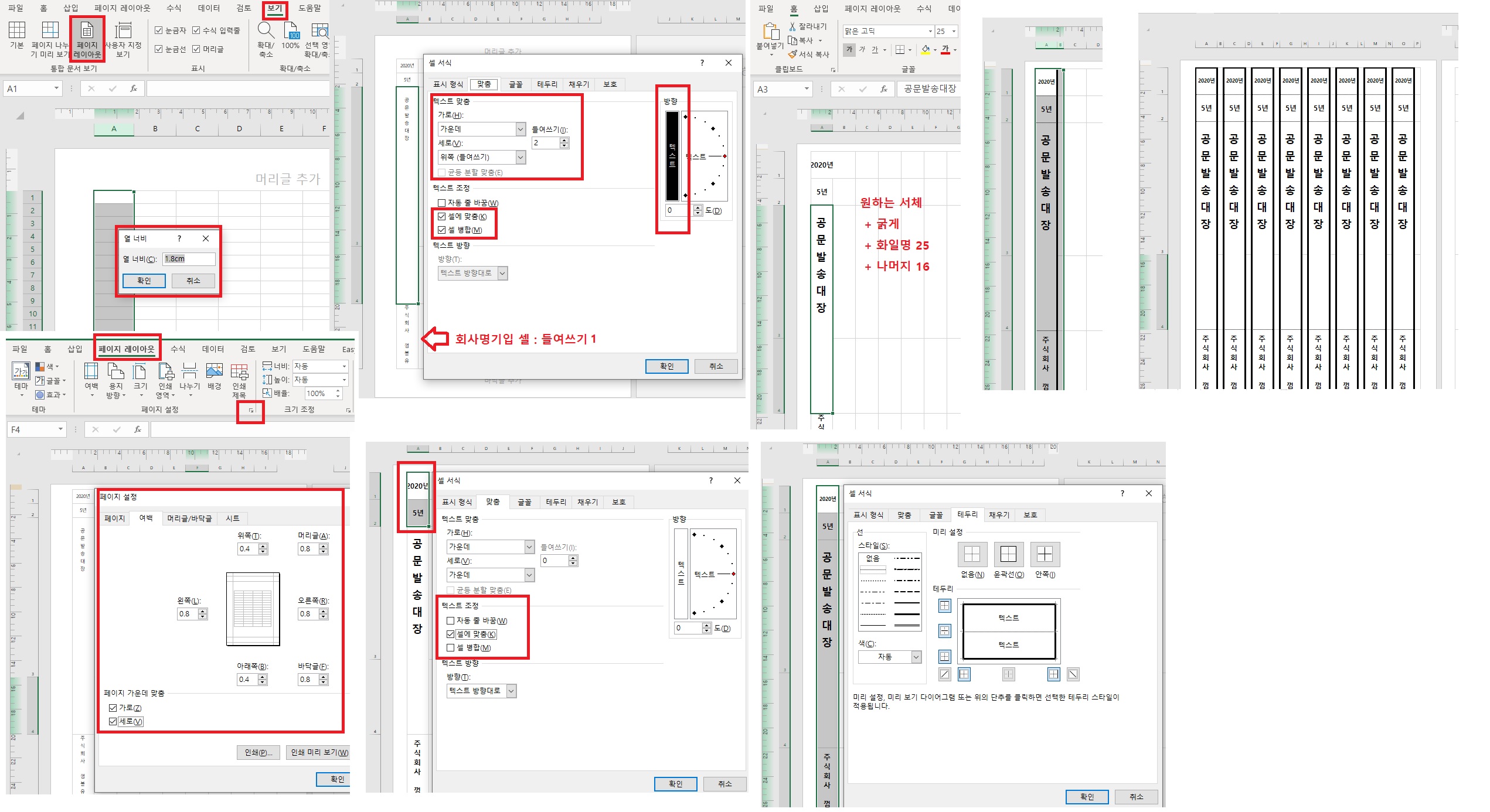Click the 열 너비 input field showing 1.8cm

(188, 259)
